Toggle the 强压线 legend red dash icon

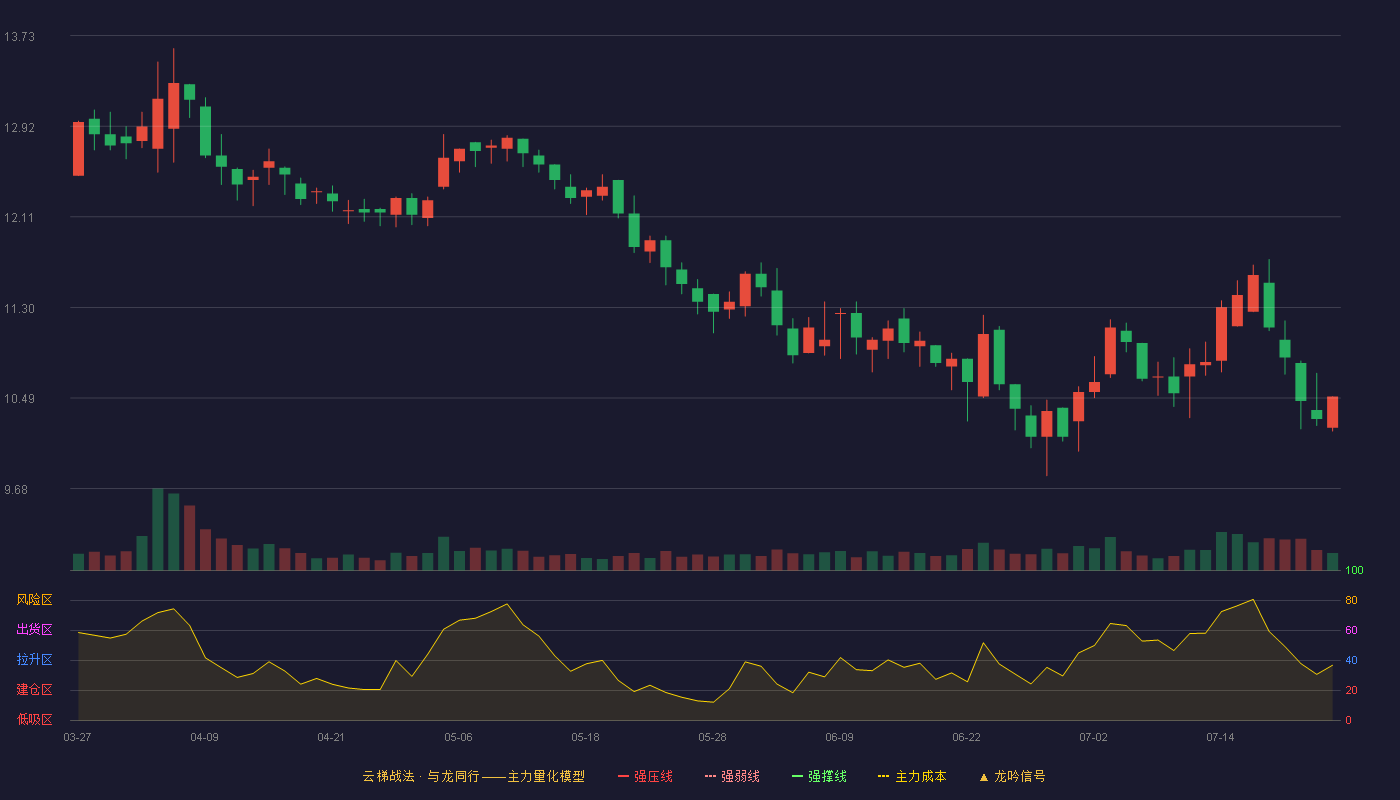(x=624, y=776)
